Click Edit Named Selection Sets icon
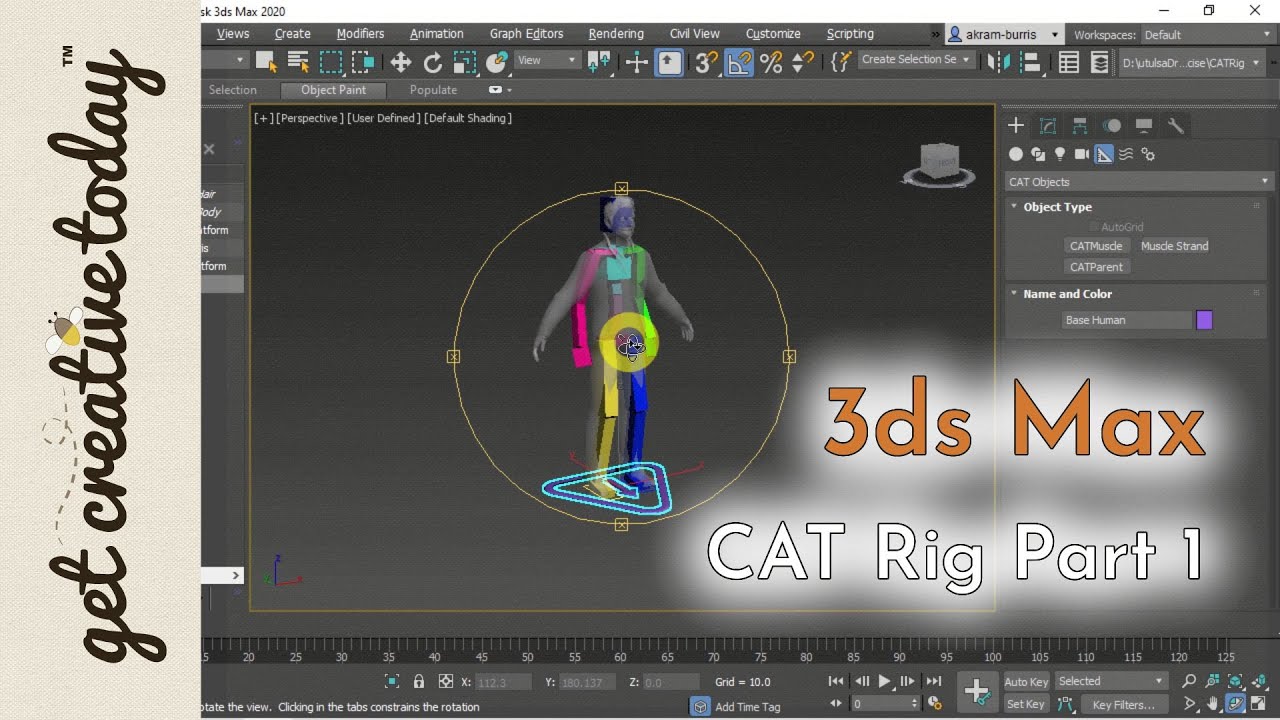Screen dimensions: 1280x720 pyautogui.click(x=841, y=62)
